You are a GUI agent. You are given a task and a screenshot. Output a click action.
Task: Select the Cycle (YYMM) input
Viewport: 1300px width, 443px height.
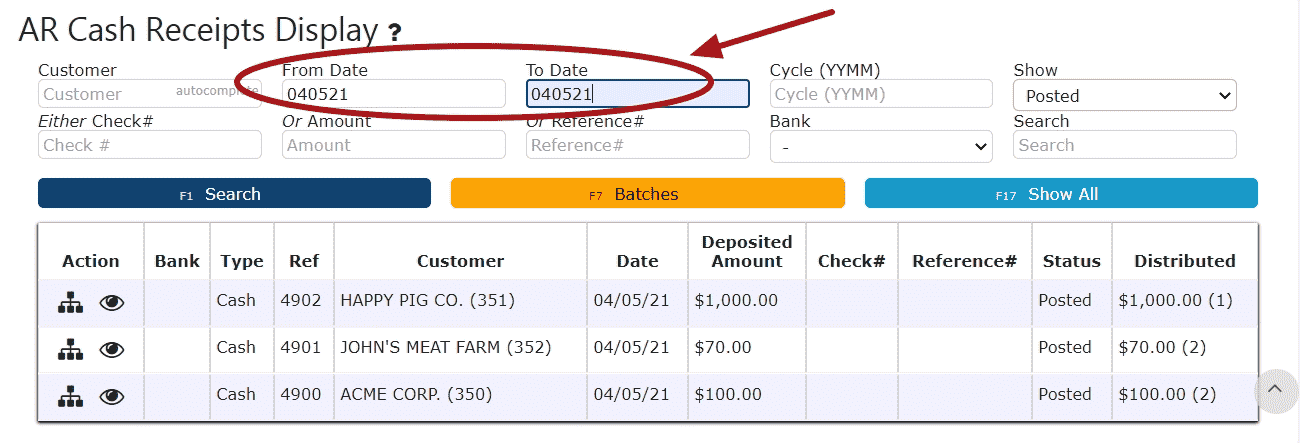tap(881, 94)
